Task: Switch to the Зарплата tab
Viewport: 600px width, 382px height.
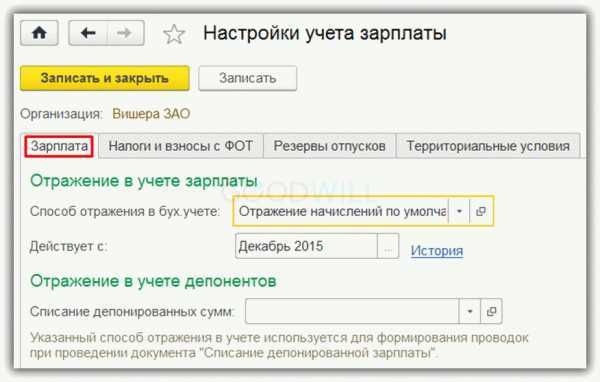Action: [x=59, y=146]
